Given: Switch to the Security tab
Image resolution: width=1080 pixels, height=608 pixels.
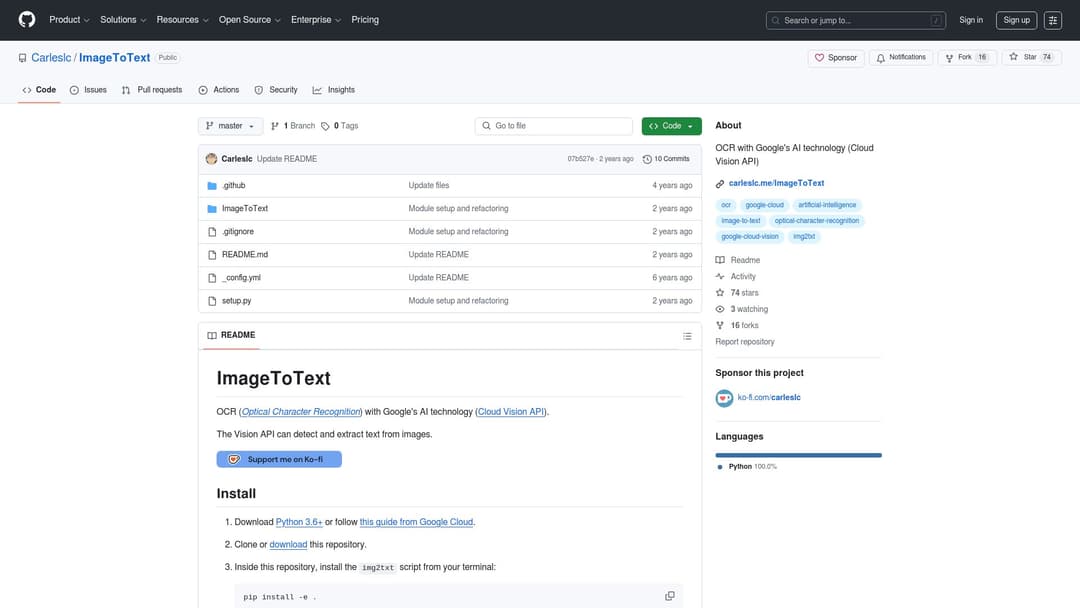Looking at the screenshot, I should 276,90.
